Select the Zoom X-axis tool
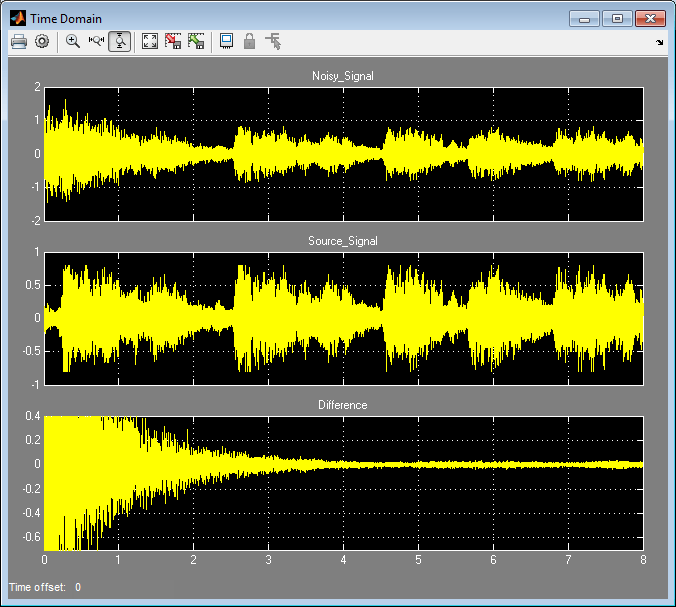The image size is (676, 607). (x=96, y=42)
